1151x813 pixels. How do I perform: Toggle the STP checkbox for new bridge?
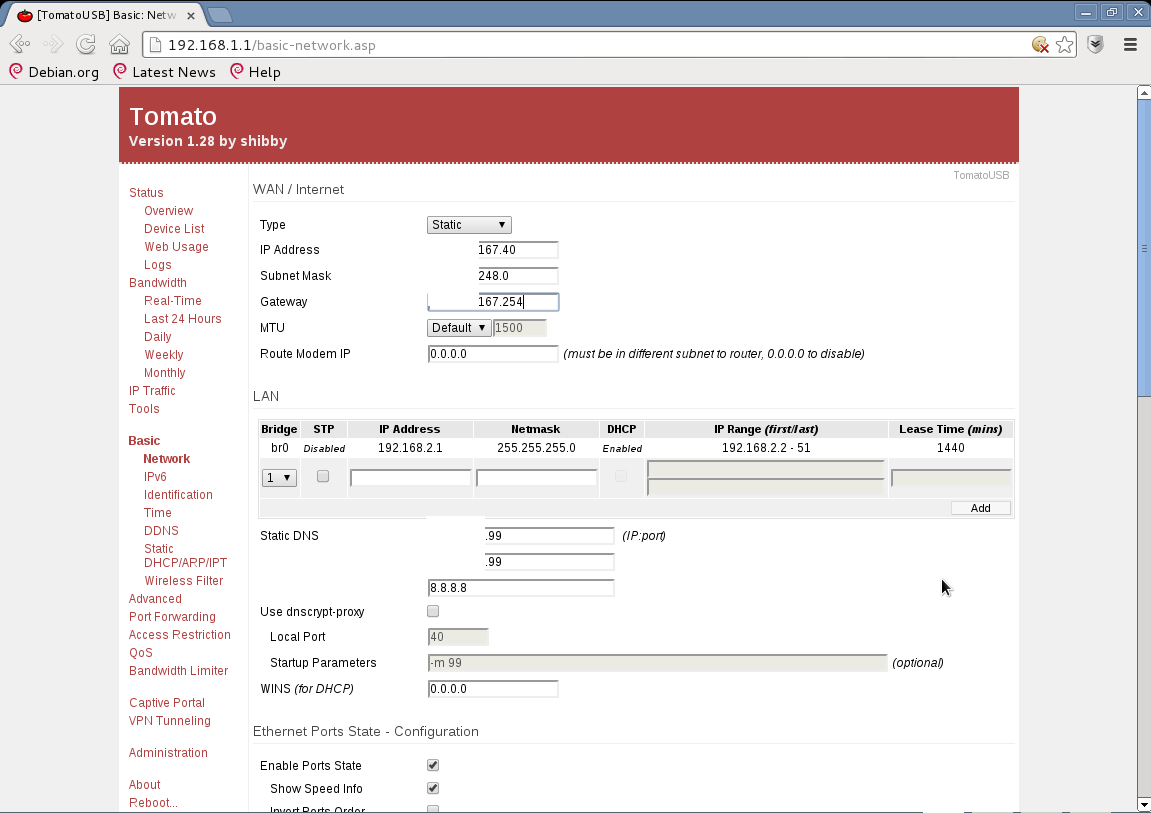(323, 476)
